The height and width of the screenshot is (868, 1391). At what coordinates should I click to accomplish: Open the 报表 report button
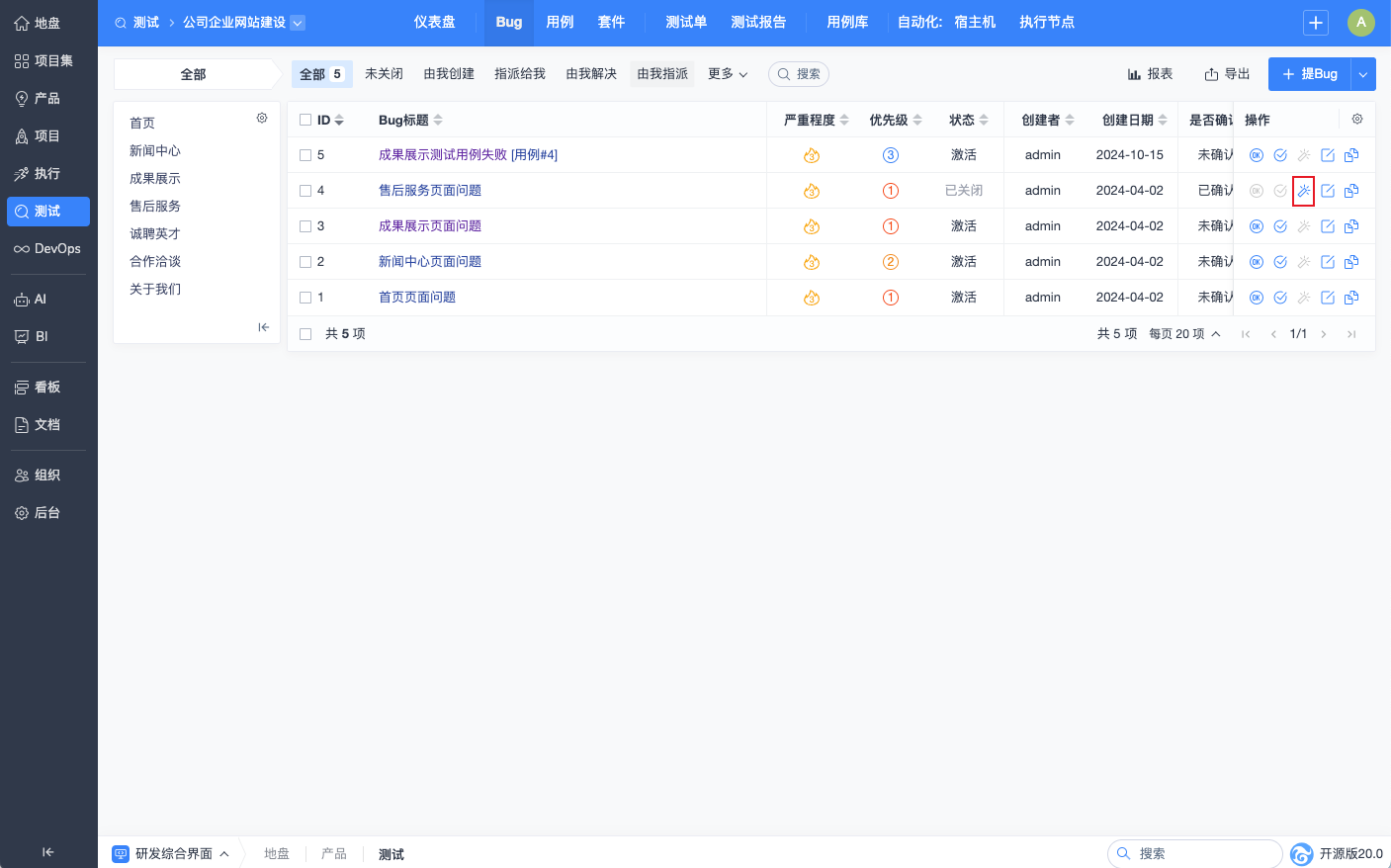coord(1150,74)
